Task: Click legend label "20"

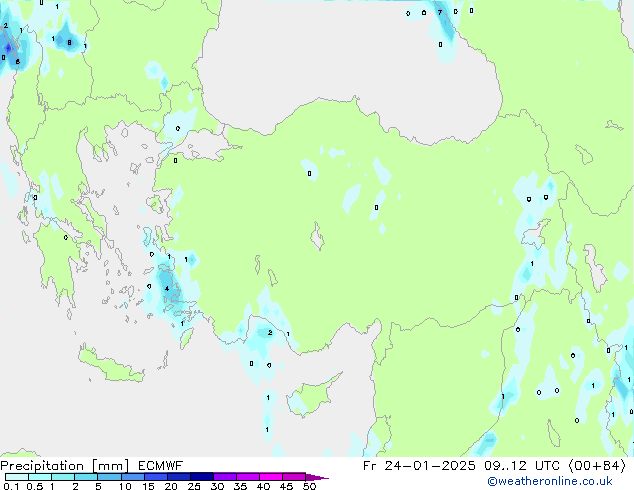Action: coord(171,486)
